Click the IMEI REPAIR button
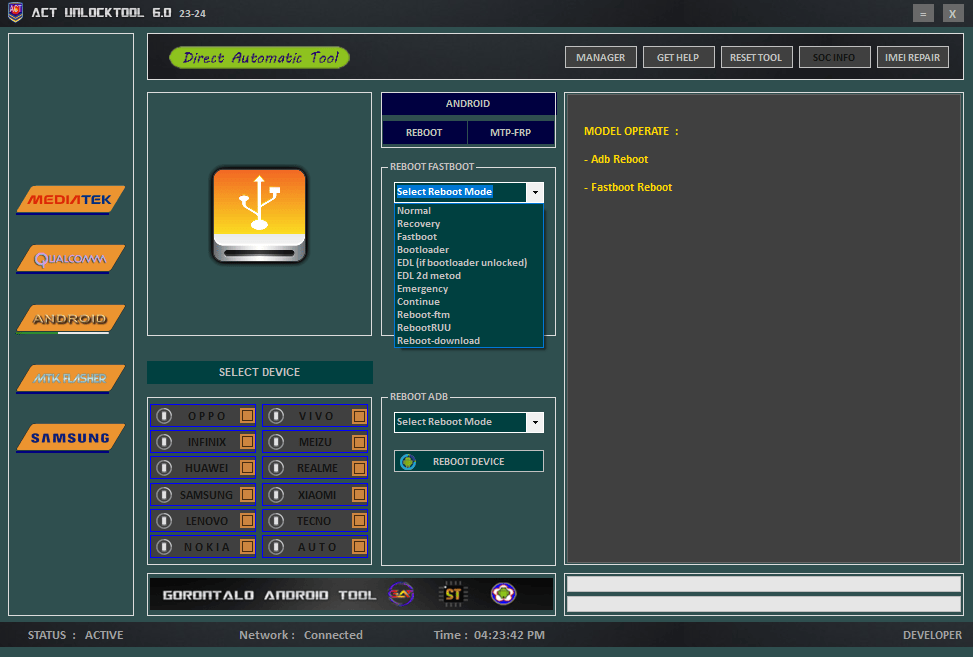Viewport: 973px width, 657px height. pyautogui.click(x=913, y=57)
